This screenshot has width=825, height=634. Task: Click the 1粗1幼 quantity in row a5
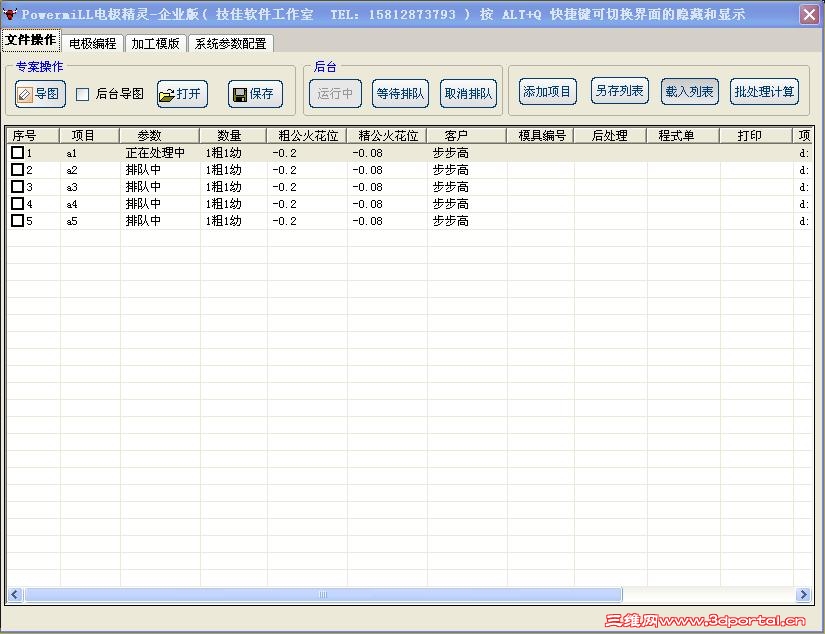coord(224,220)
